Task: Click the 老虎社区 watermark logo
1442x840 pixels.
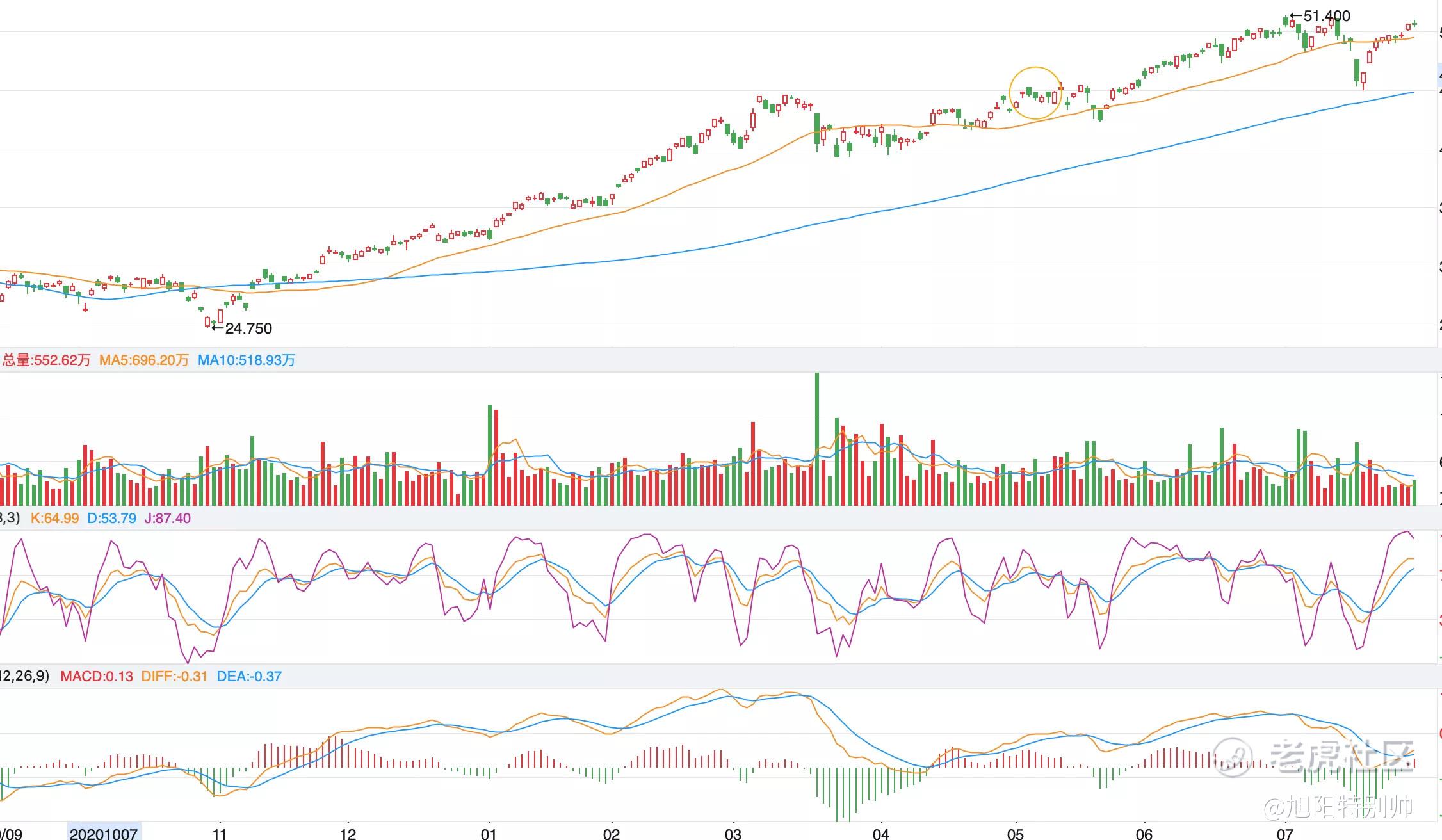Action: [x=1313, y=756]
